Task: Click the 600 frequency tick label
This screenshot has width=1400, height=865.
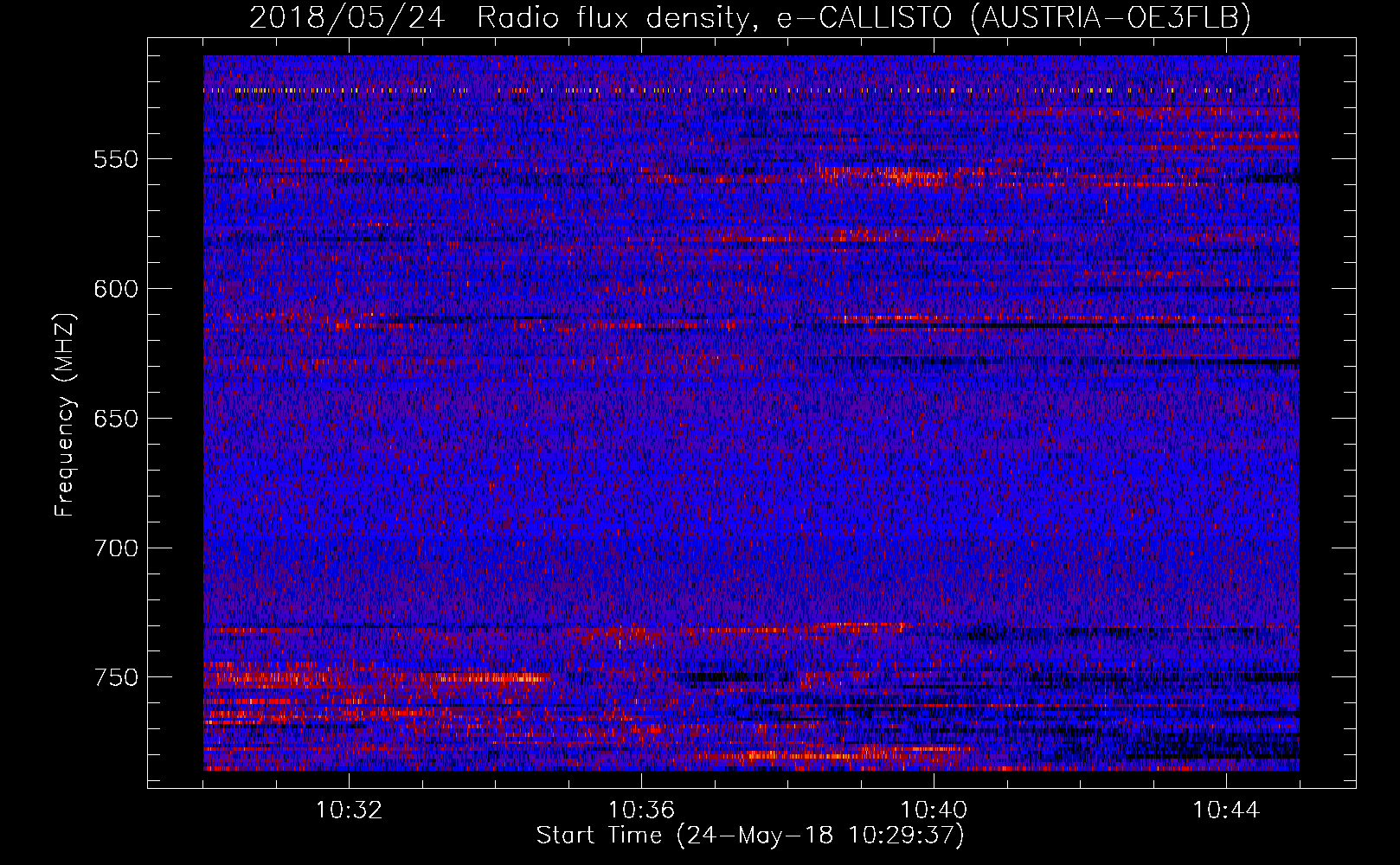Action: [x=116, y=289]
